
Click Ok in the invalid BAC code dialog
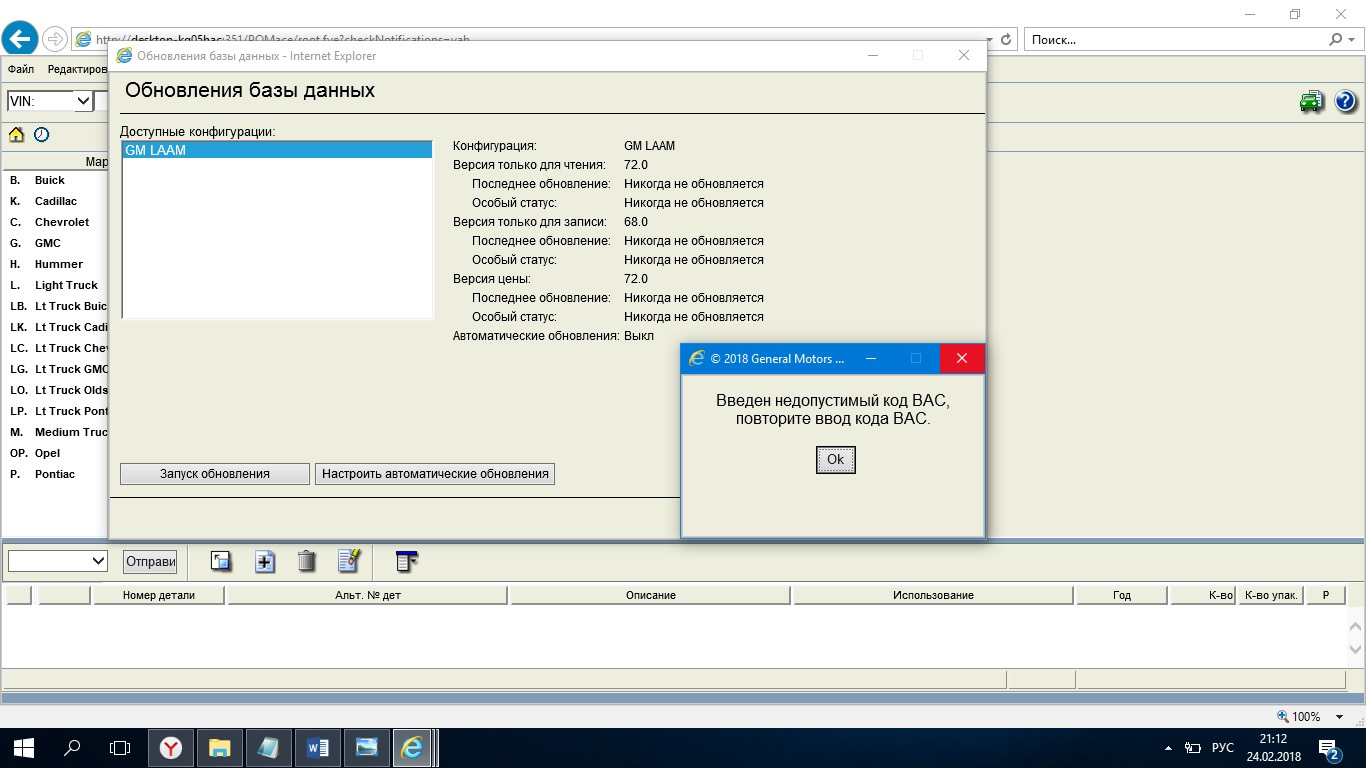[x=835, y=460]
